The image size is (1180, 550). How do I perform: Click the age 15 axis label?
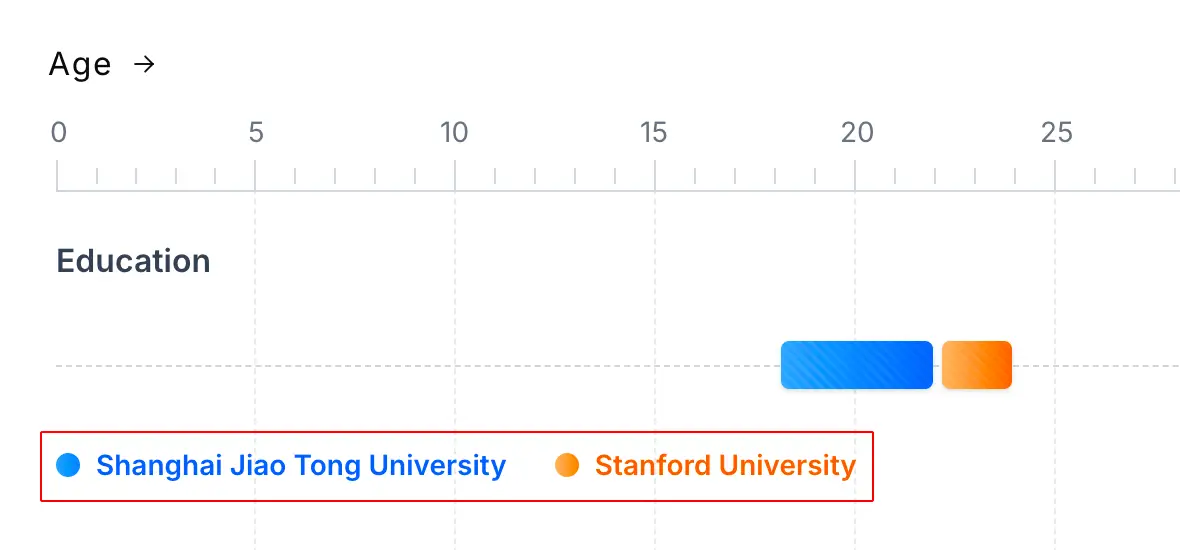[x=654, y=132]
